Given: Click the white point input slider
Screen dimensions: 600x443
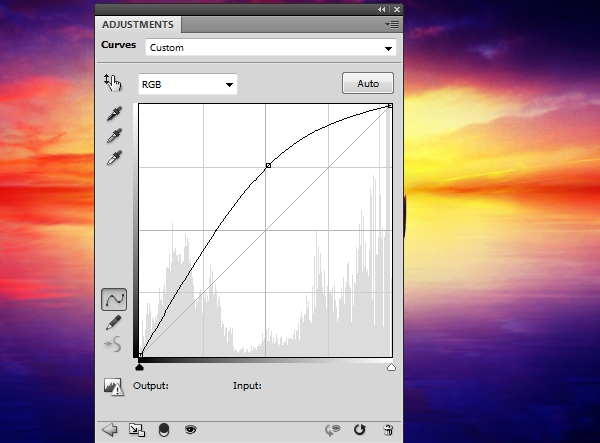Looking at the screenshot, I should 391,367.
